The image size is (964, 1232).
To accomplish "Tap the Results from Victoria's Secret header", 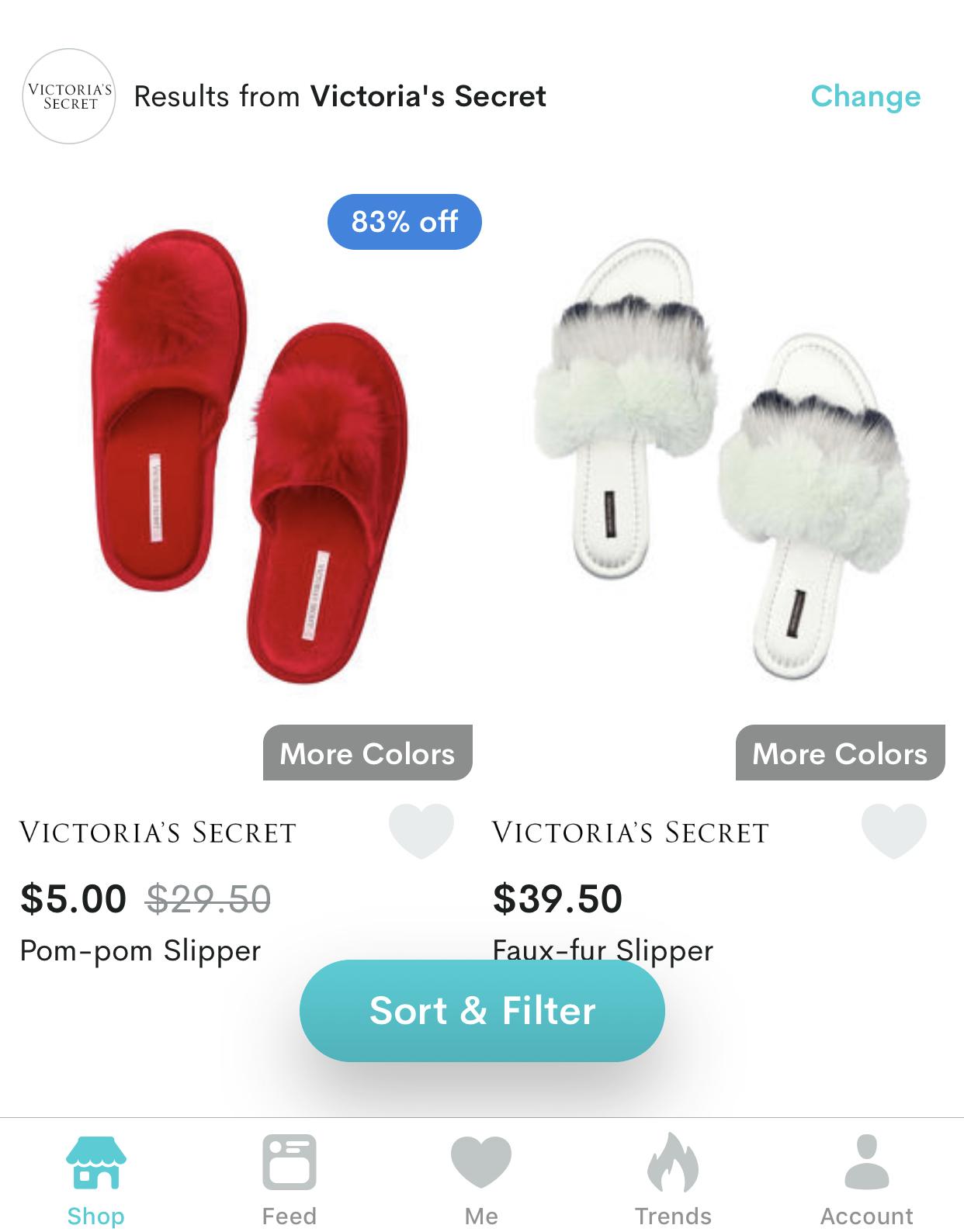I will click(340, 96).
